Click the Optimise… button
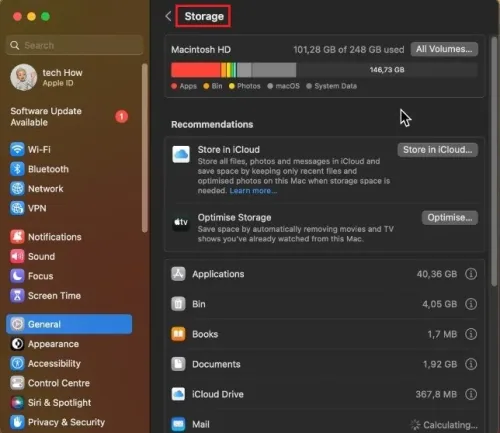 coord(450,218)
